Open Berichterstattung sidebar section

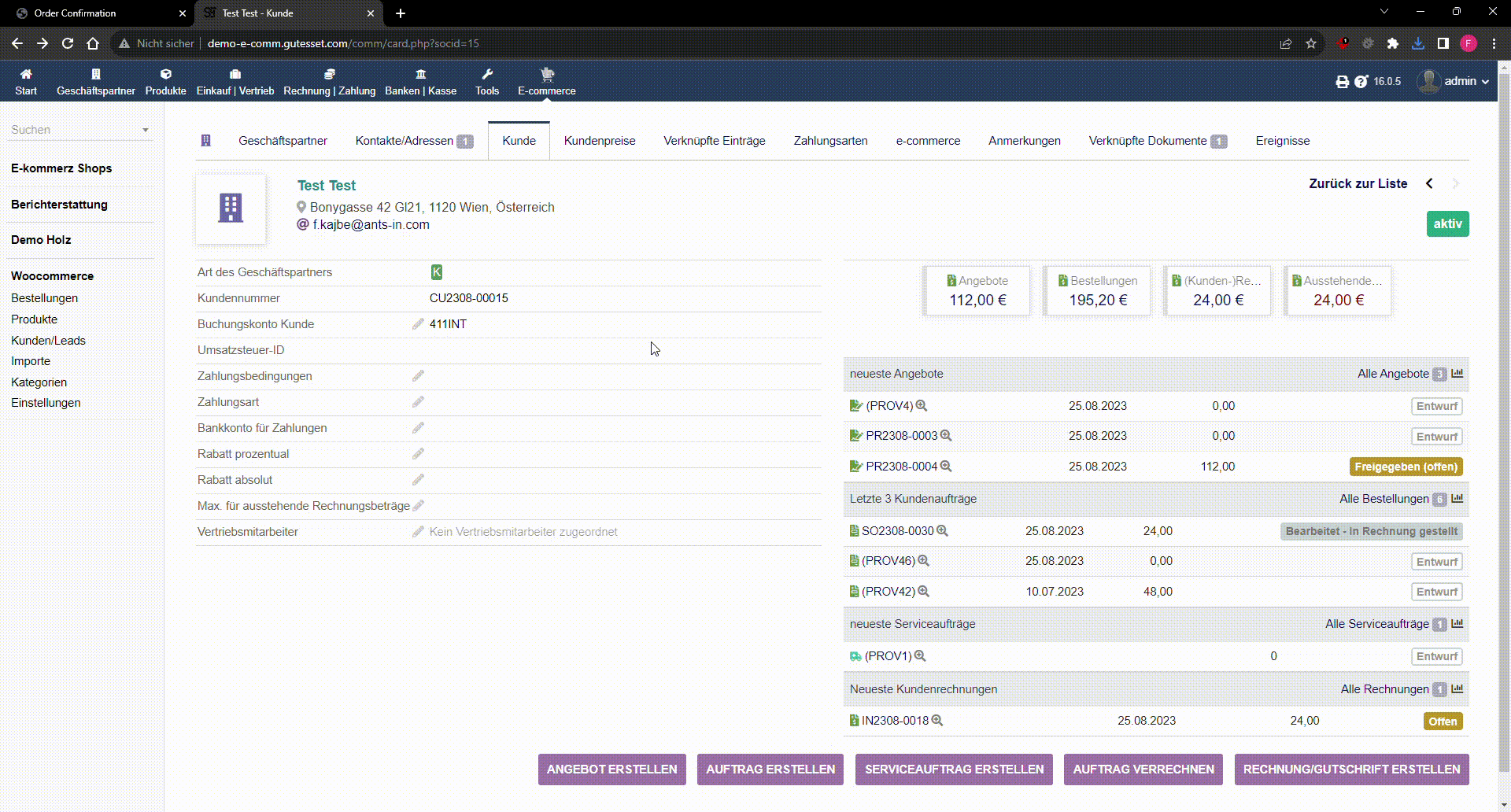tap(59, 205)
